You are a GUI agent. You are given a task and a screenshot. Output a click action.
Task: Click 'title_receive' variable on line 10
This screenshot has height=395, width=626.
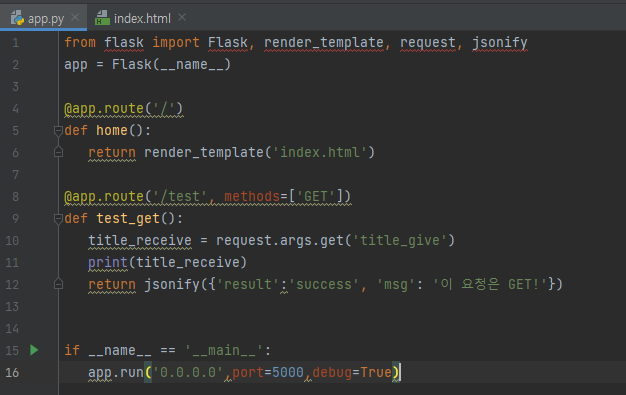pos(140,240)
